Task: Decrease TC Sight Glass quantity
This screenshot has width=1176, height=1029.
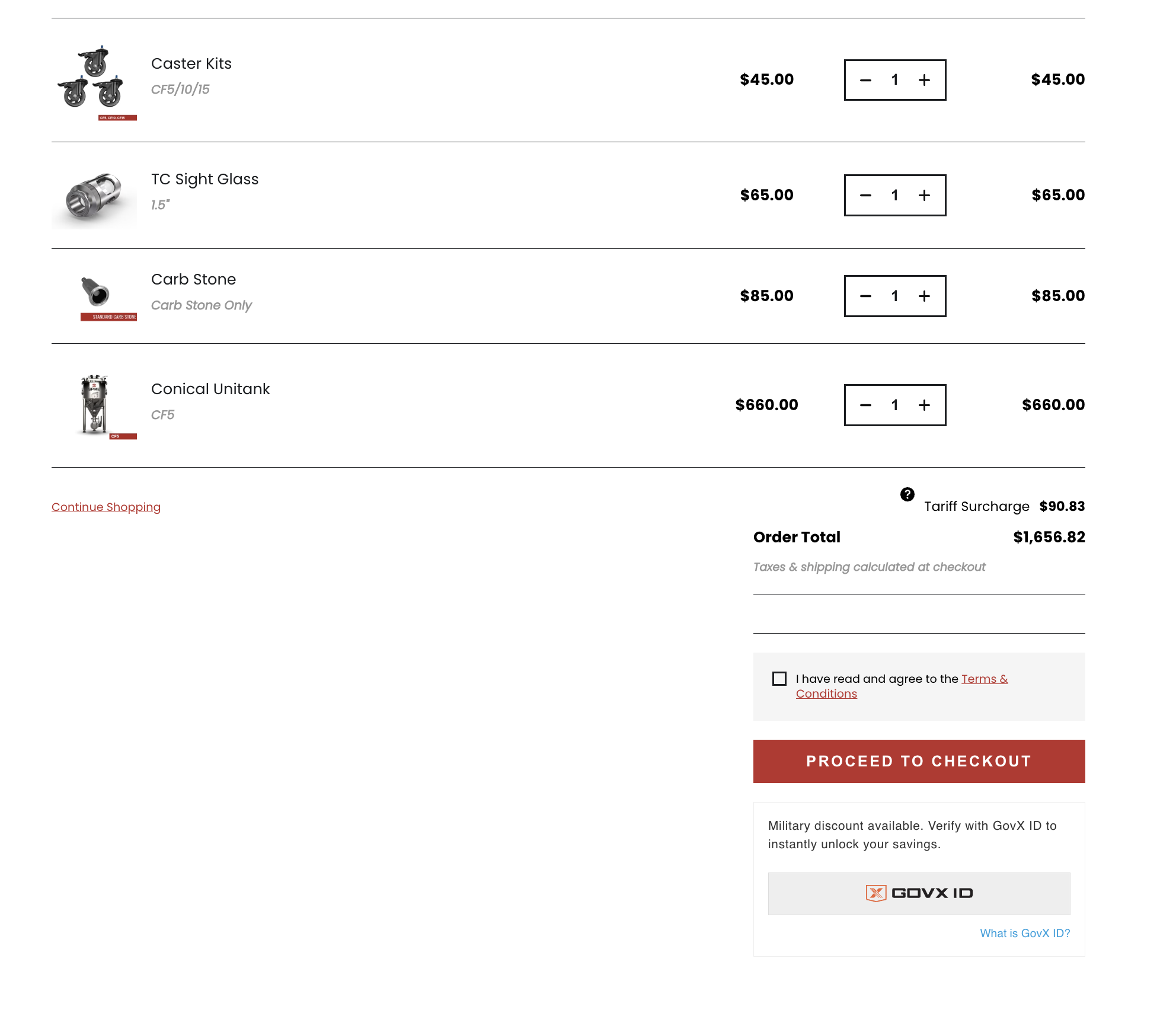Action: pos(865,195)
